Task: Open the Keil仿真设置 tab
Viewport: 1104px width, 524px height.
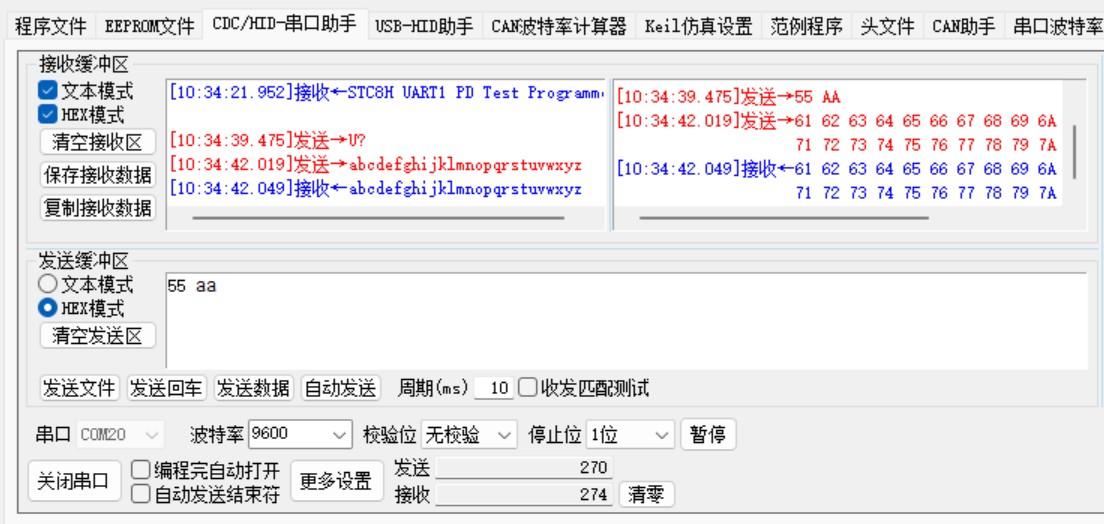Action: (698, 27)
